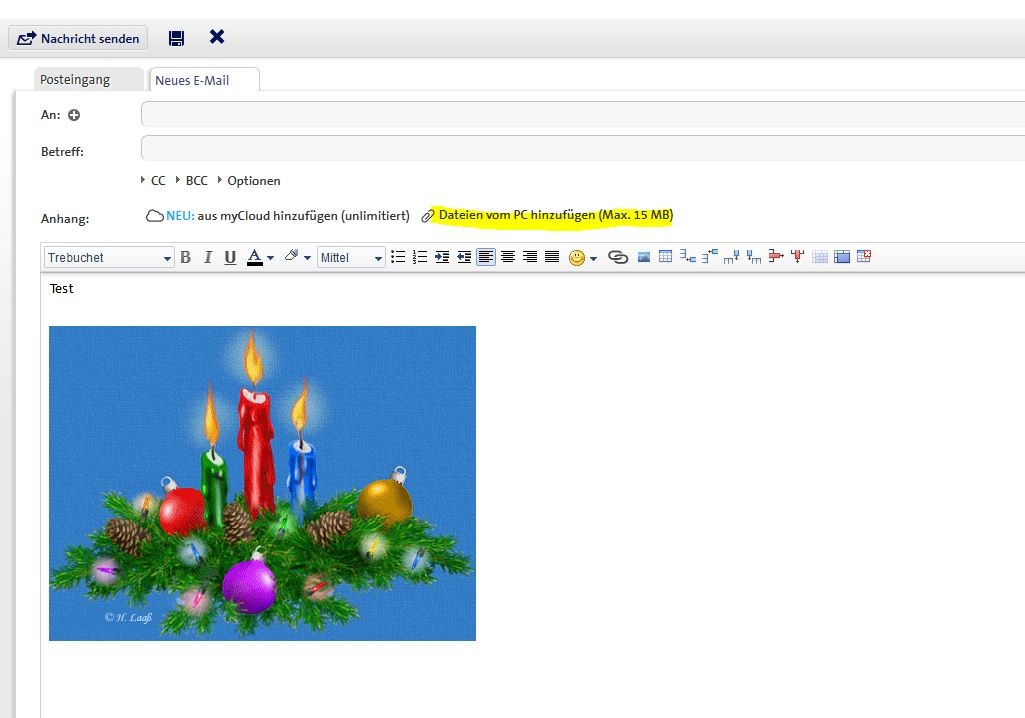Open the Mittel font size dropdown
Viewport: 1025px width, 718px height.
[x=351, y=257]
